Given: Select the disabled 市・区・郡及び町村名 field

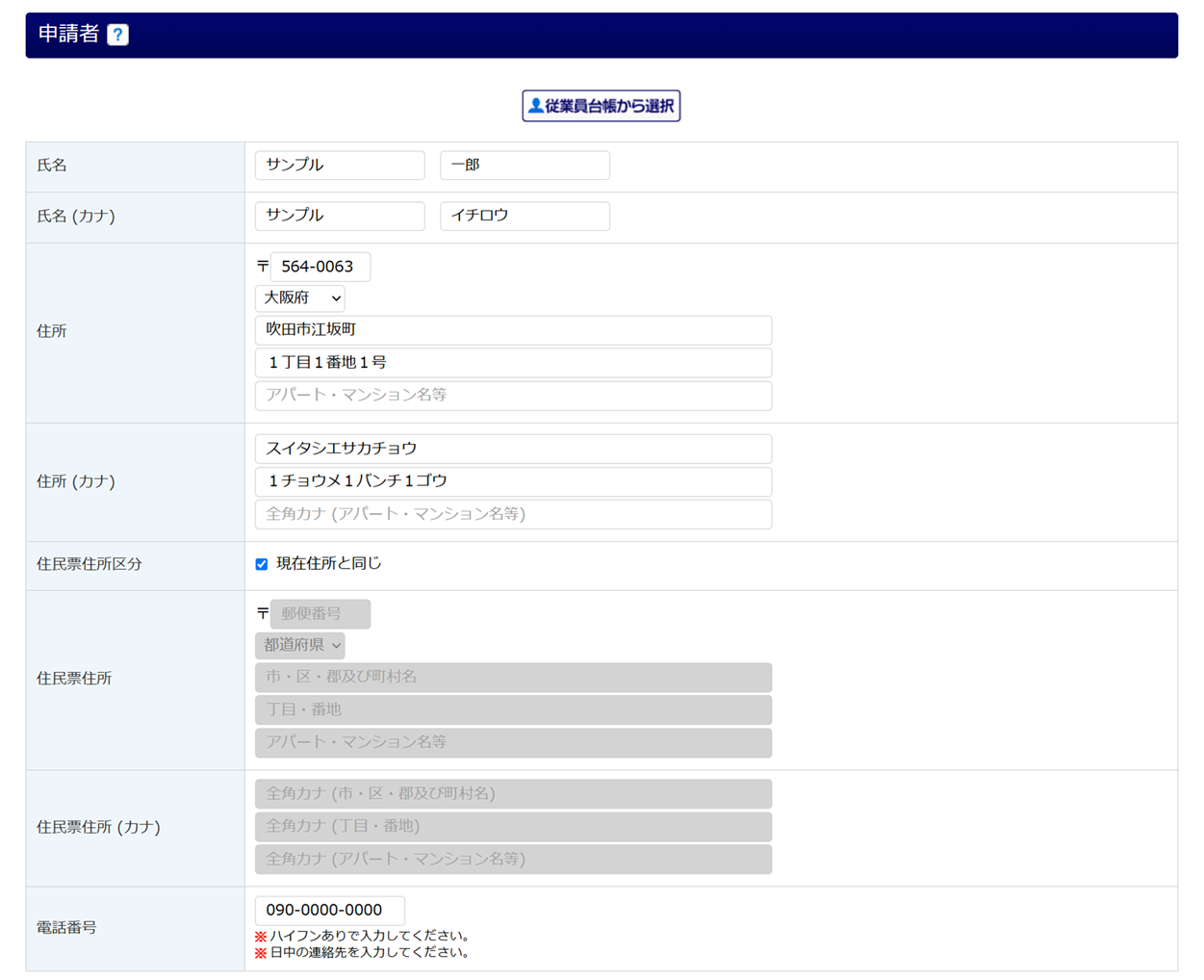Looking at the screenshot, I should click(513, 678).
